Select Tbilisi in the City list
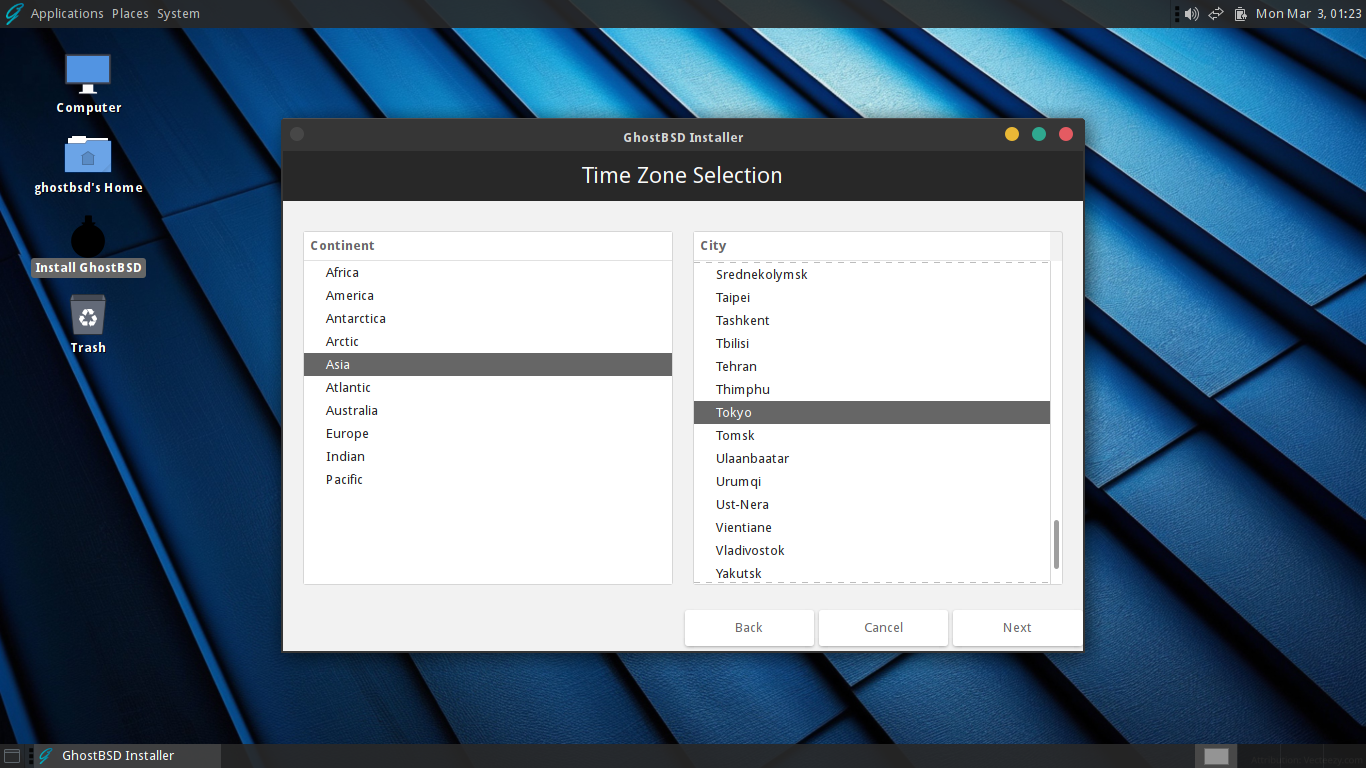This screenshot has height=768, width=1366. (x=872, y=344)
